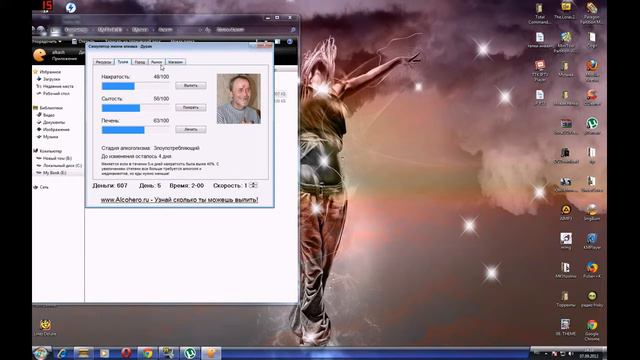The image size is (640, 360).
Task: Open the MiniTool Partition desktop shortcut
Action: coord(566,42)
